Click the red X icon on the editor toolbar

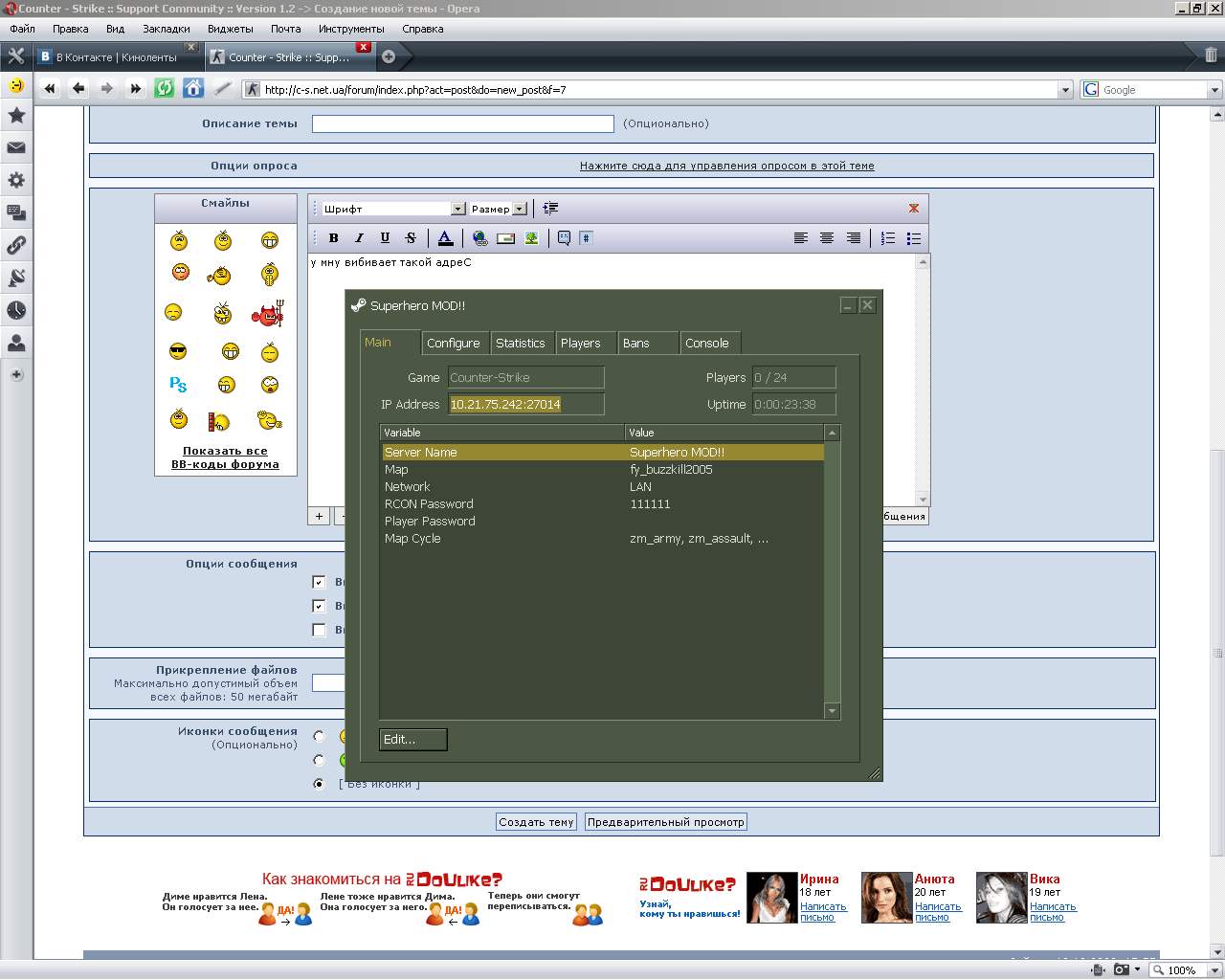coord(914,208)
